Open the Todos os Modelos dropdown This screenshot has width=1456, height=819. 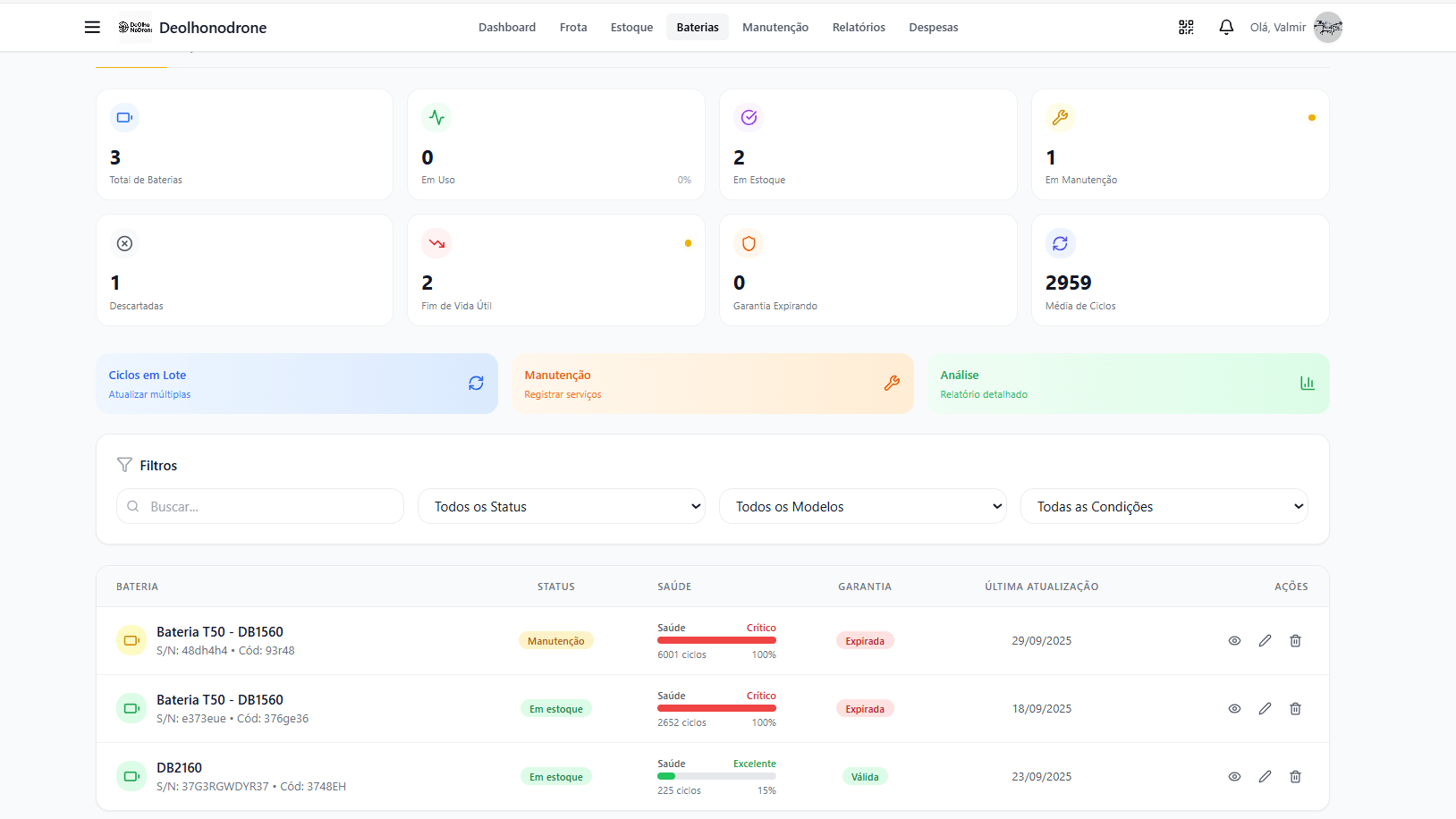tap(862, 506)
